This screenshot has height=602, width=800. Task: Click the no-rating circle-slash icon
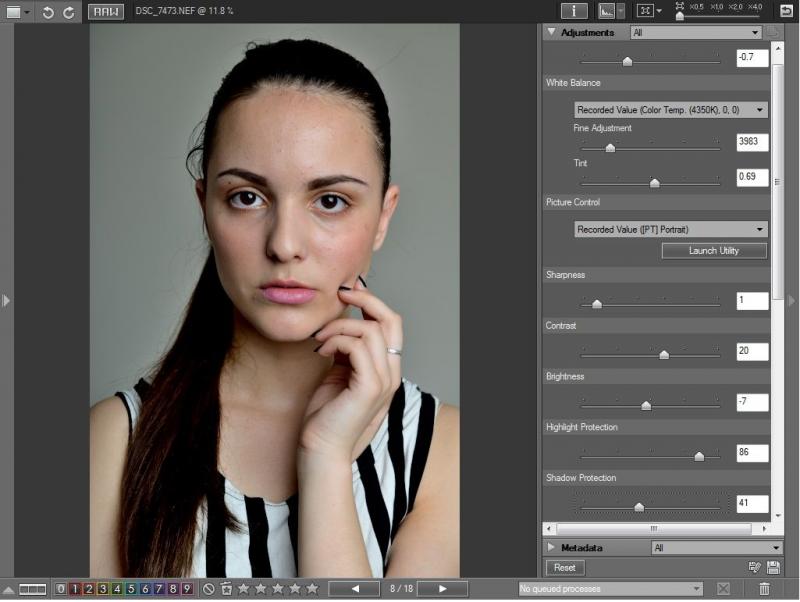click(208, 589)
